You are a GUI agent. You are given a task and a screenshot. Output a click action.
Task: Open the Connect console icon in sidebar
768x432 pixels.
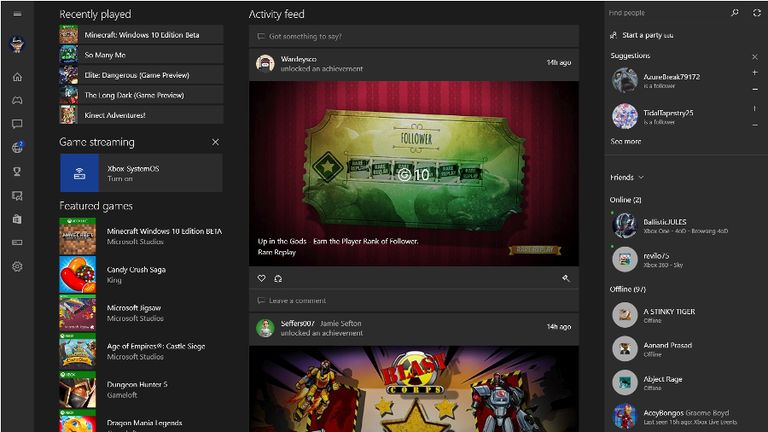point(17,242)
